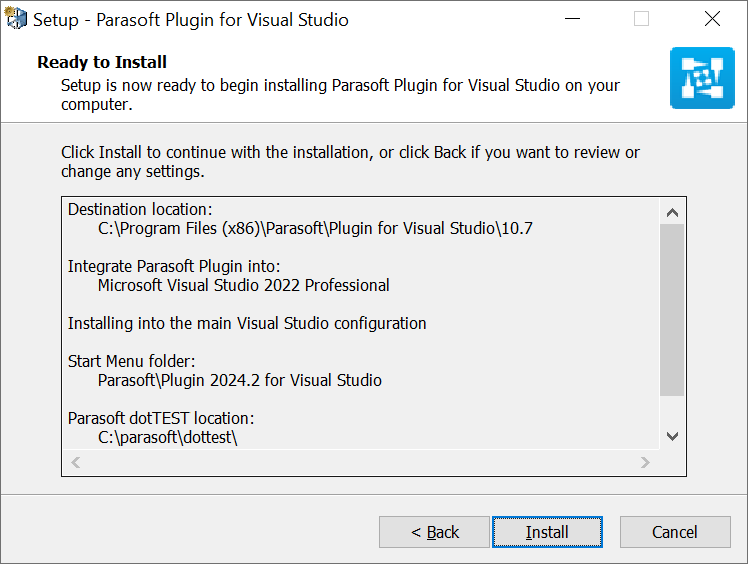
Task: Click the 'Parasoft dotTEST location:' label
Action: click(161, 418)
